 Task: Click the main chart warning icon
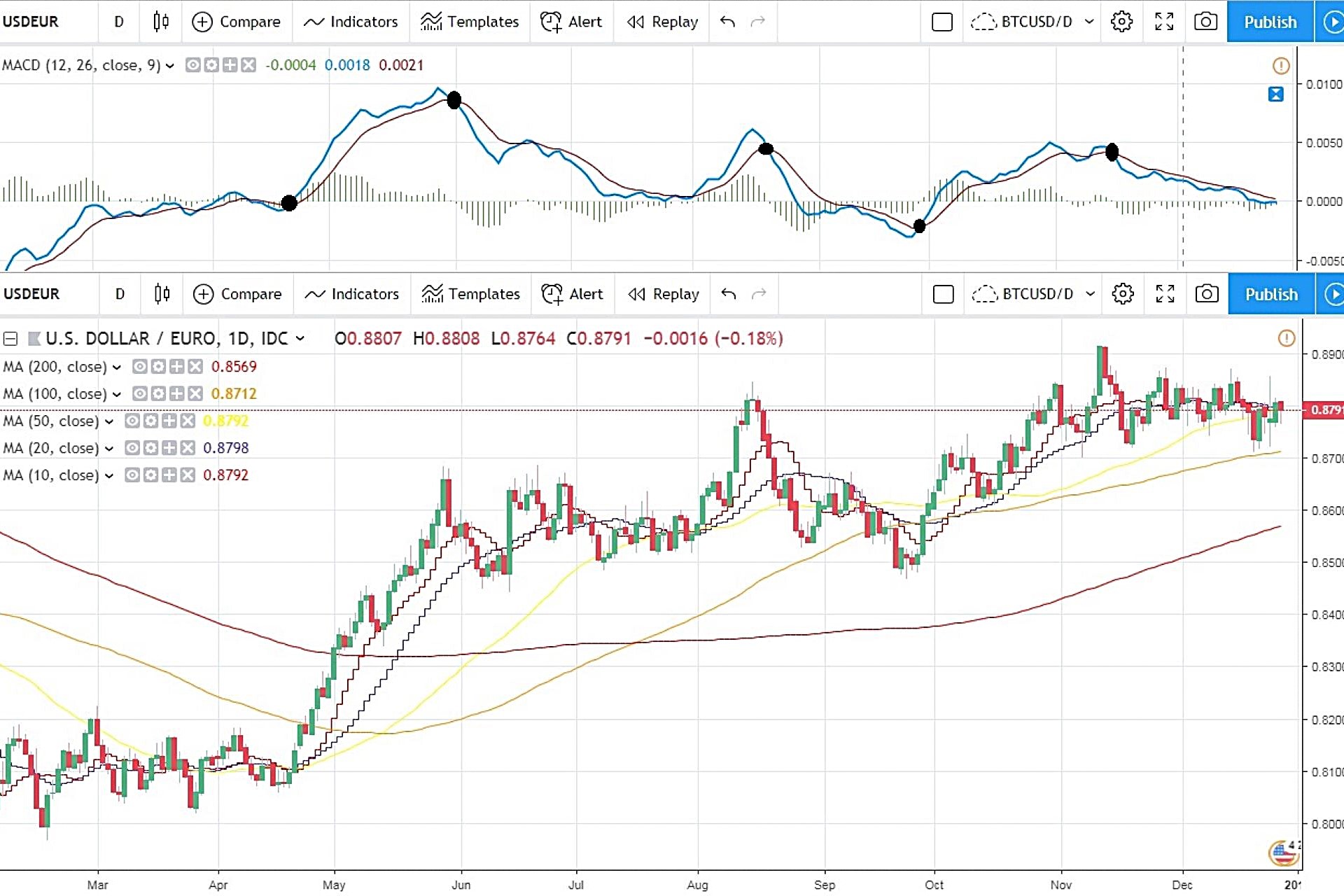[1287, 339]
